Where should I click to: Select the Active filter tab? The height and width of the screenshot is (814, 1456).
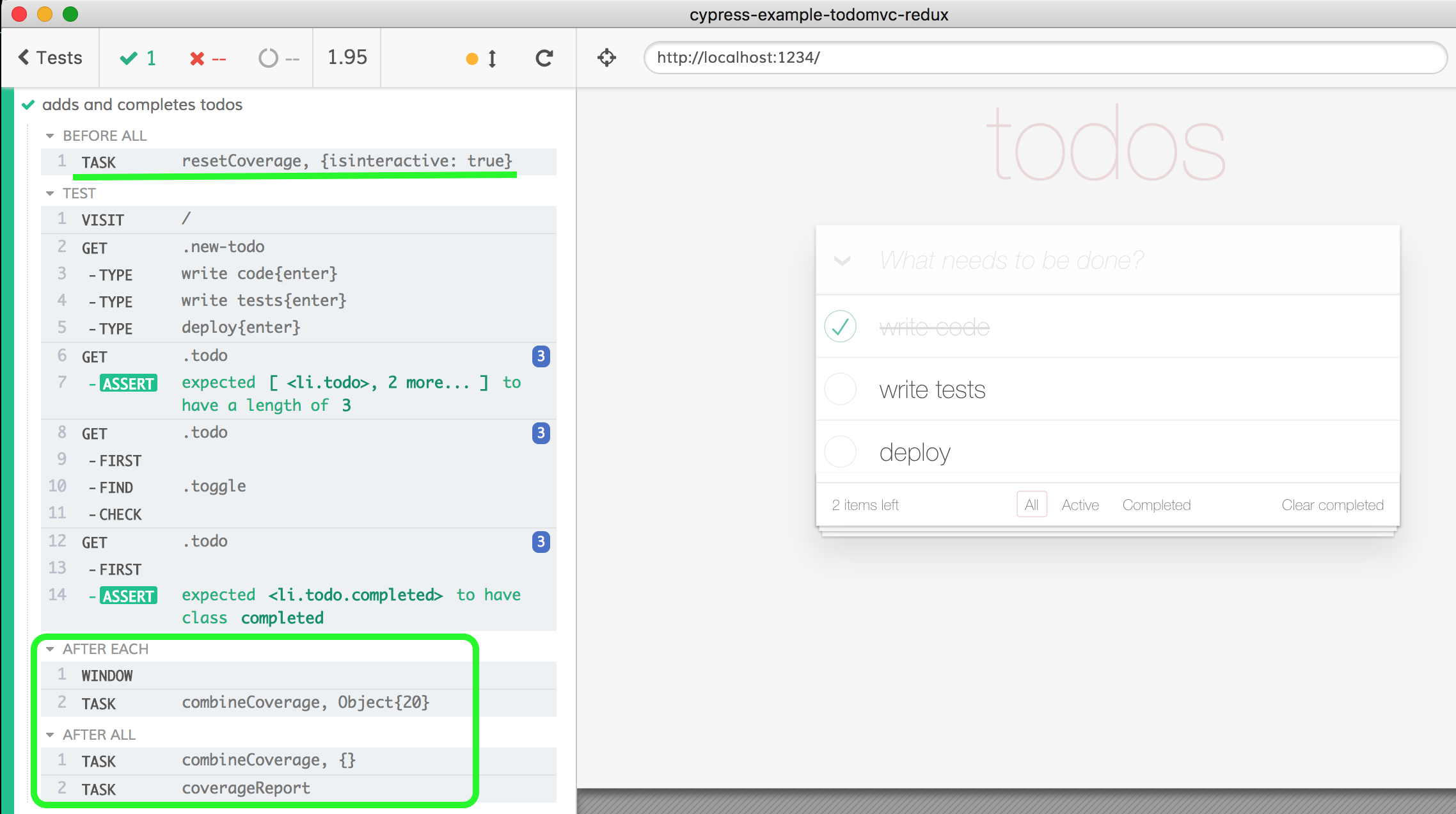coord(1080,504)
